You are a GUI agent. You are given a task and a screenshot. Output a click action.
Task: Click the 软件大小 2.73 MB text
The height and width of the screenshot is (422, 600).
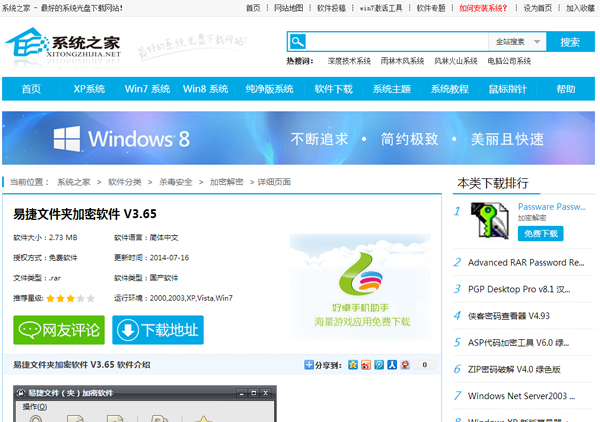tap(45, 238)
